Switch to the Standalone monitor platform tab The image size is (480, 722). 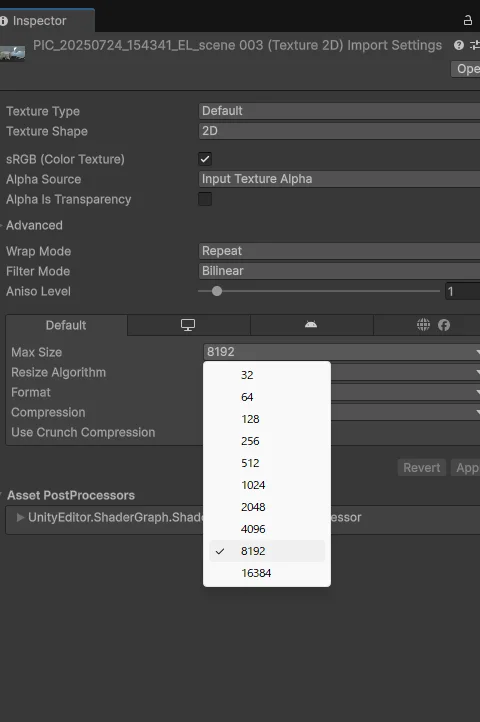(x=188, y=325)
